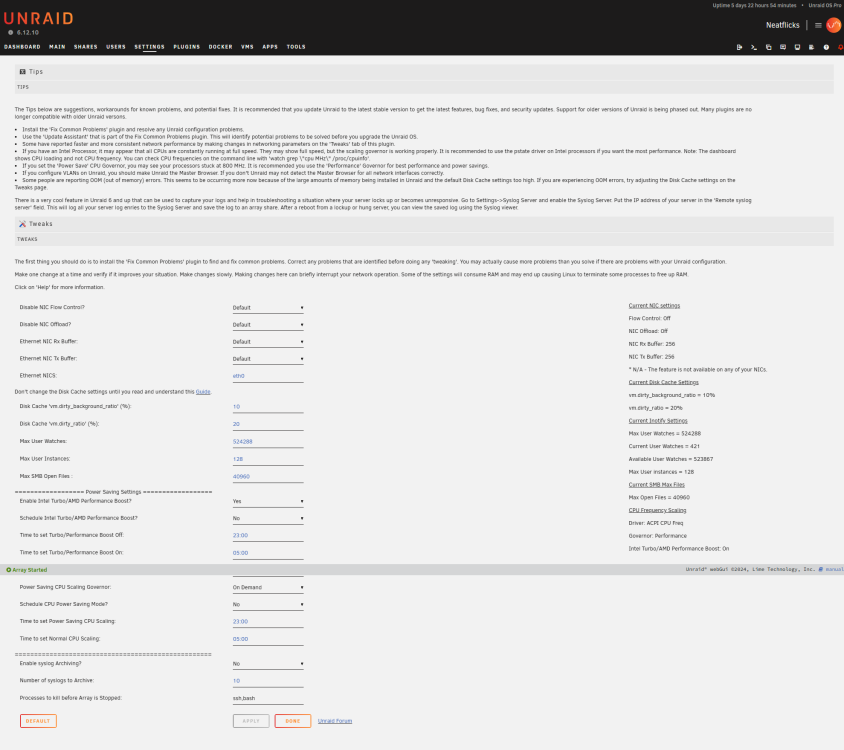Click the 'Governor: Performance' text
844x750 pixels.
click(658, 536)
